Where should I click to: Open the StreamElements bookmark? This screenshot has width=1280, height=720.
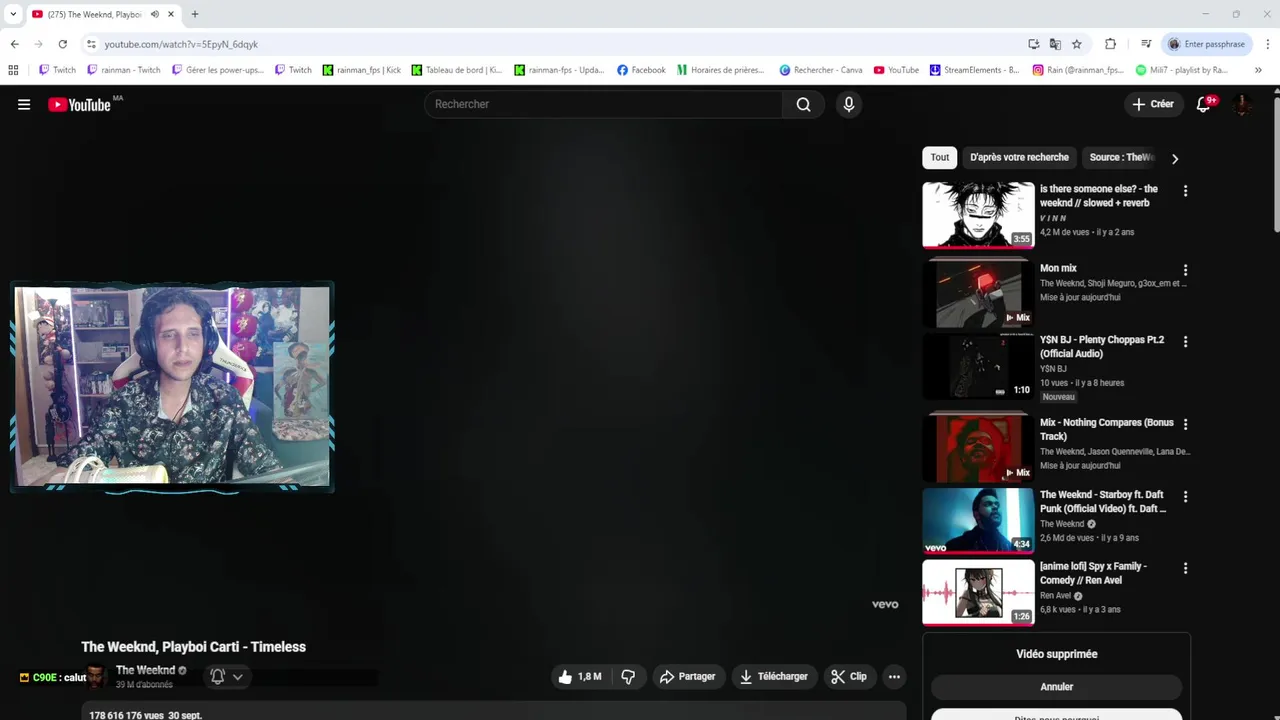[x=974, y=70]
